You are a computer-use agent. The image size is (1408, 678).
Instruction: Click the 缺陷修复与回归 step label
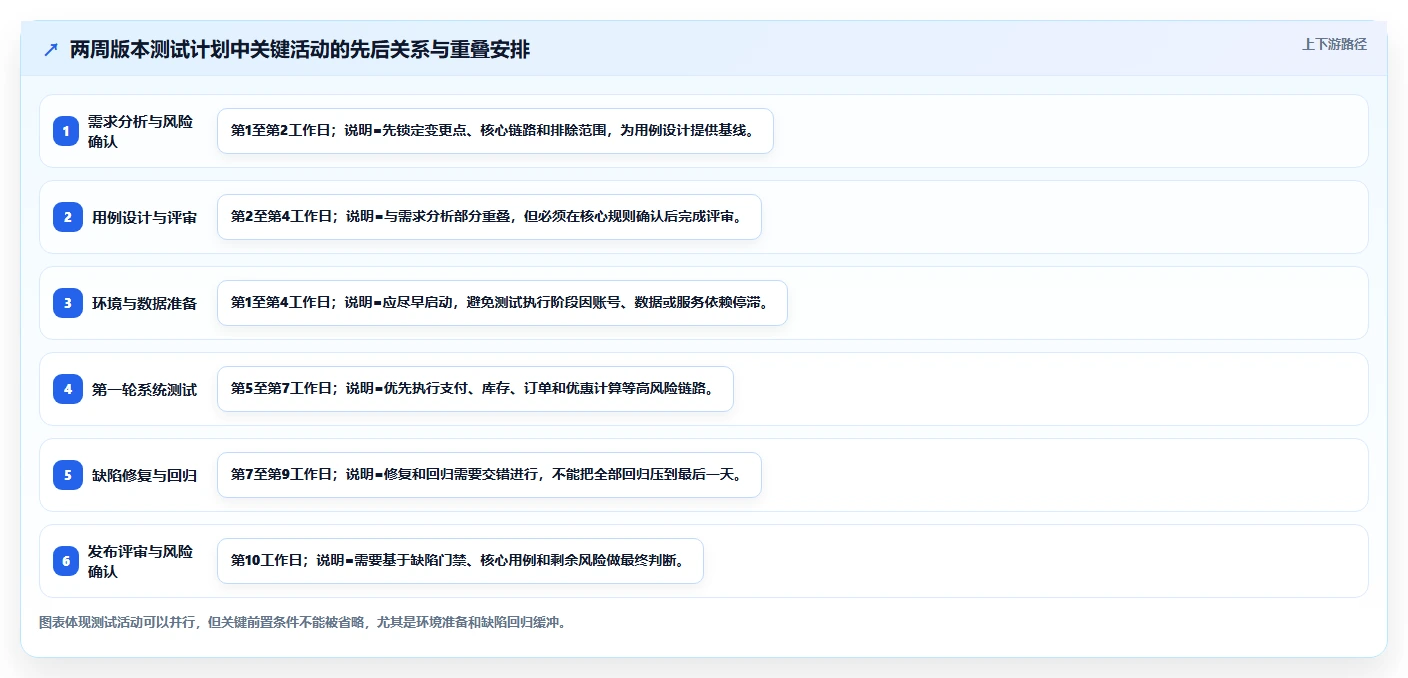click(x=145, y=475)
